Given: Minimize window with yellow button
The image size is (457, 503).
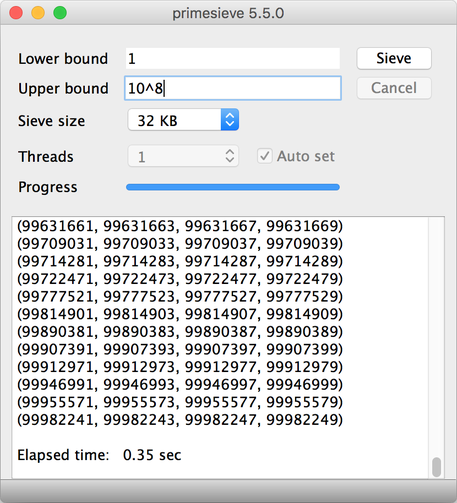Looking at the screenshot, I should pos(38,13).
